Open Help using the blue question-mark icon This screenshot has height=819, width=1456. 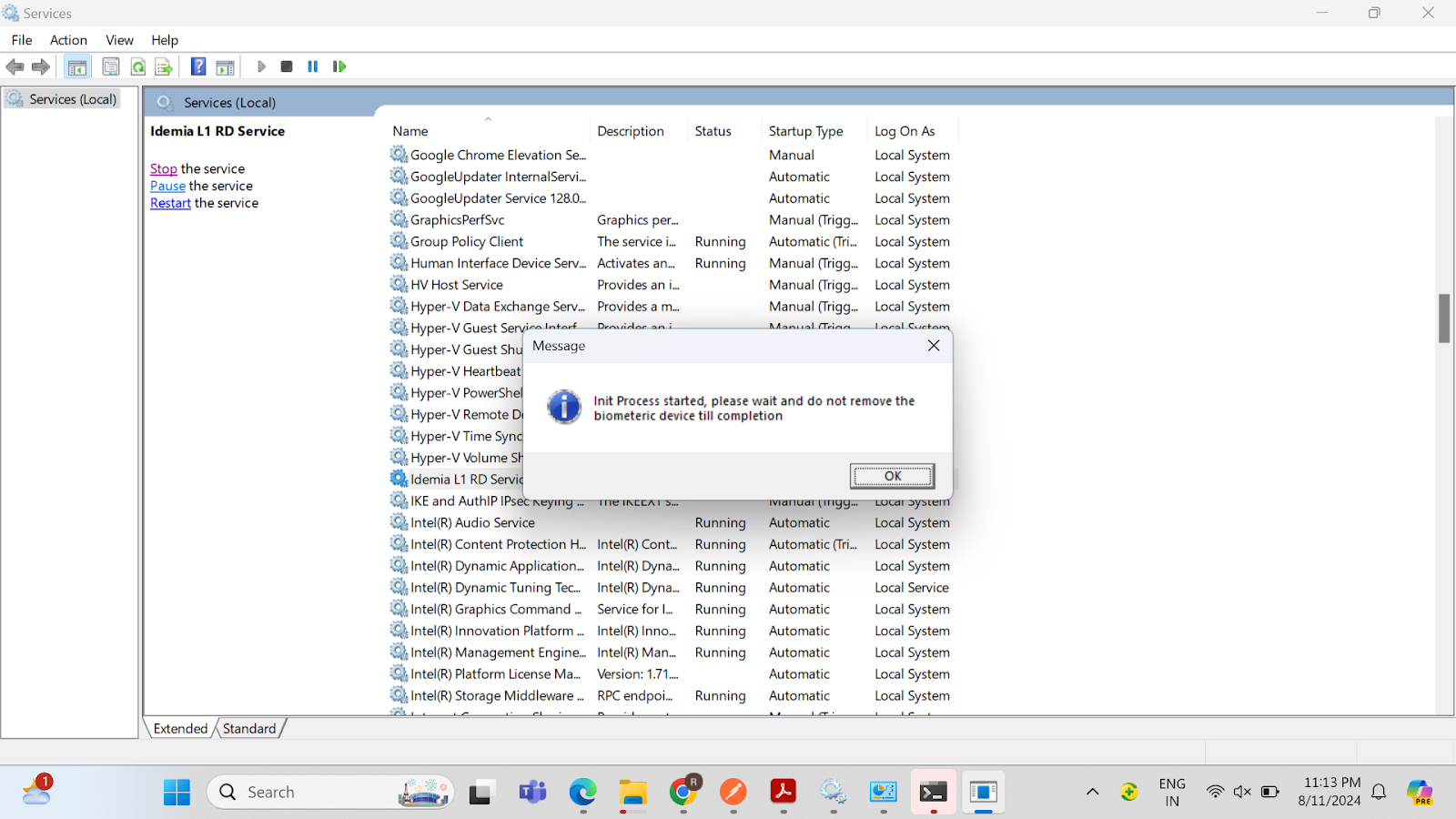click(198, 66)
